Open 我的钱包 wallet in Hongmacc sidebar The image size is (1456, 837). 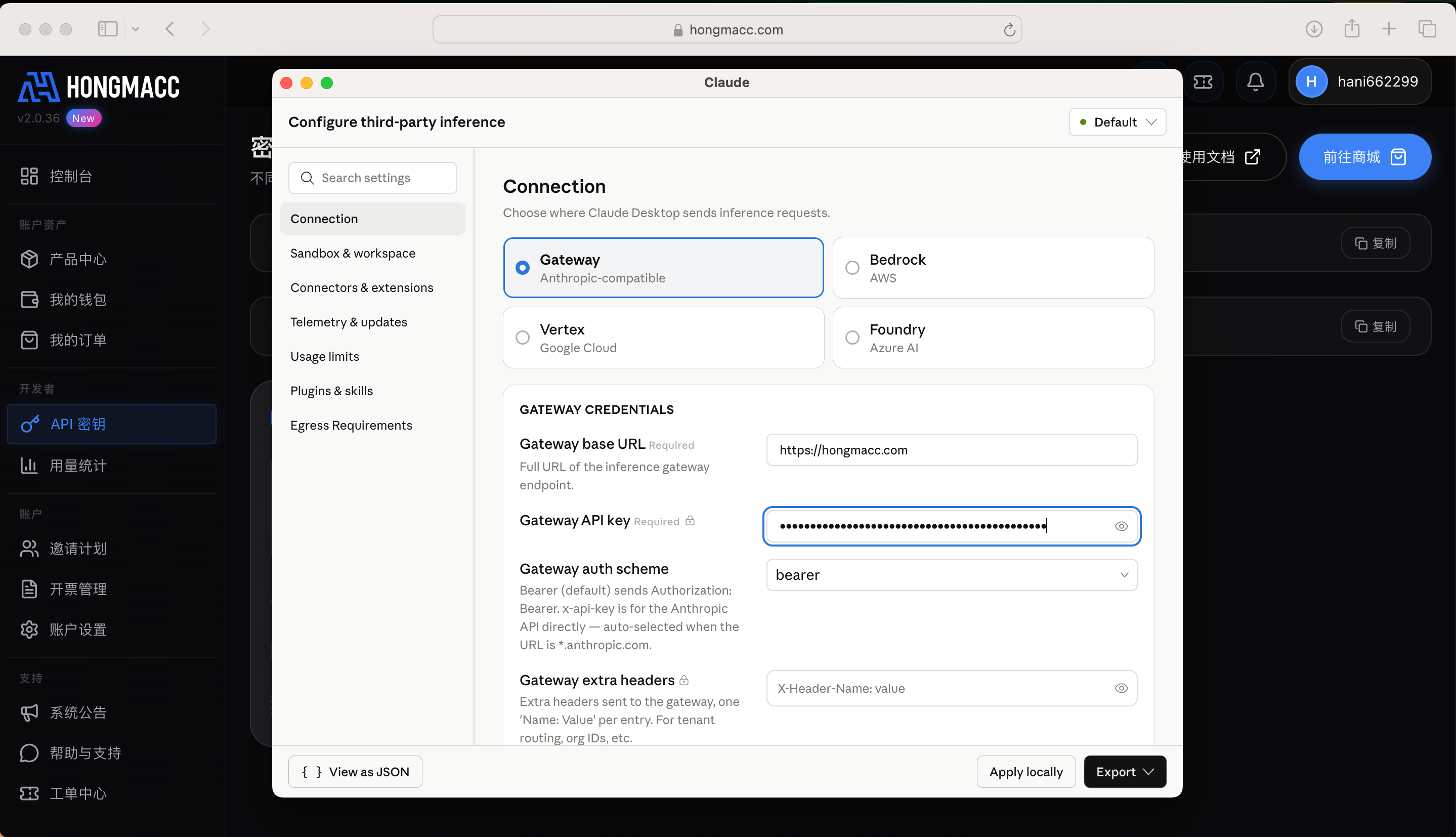[x=111, y=300]
